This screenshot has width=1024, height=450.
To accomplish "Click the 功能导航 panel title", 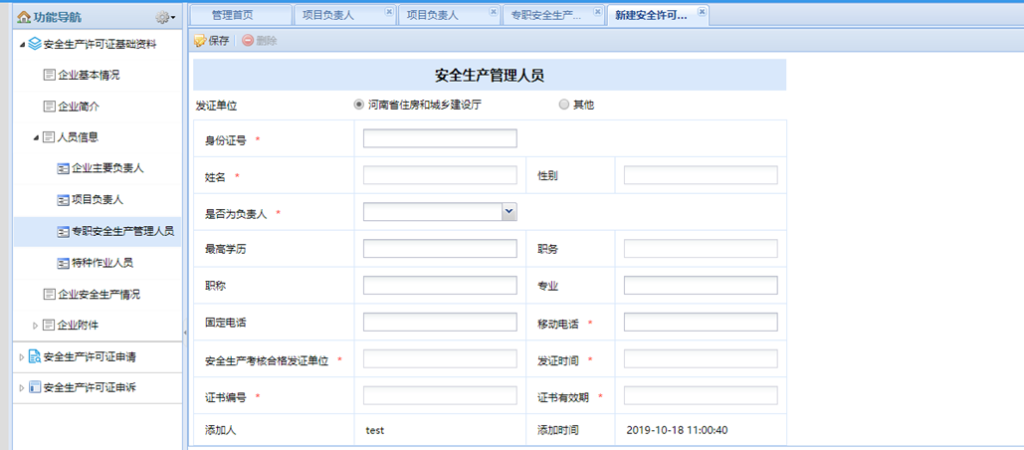I will click(x=57, y=17).
